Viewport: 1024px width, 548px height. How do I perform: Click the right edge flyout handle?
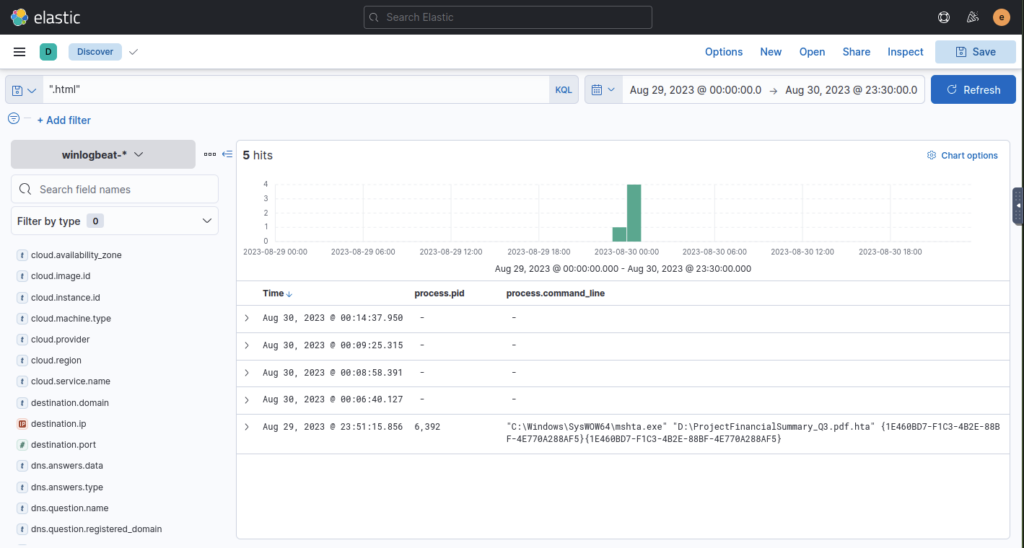[x=1018, y=206]
